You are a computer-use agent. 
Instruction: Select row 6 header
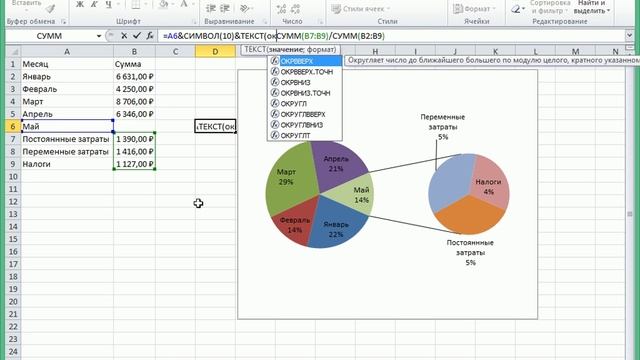coord(13,127)
